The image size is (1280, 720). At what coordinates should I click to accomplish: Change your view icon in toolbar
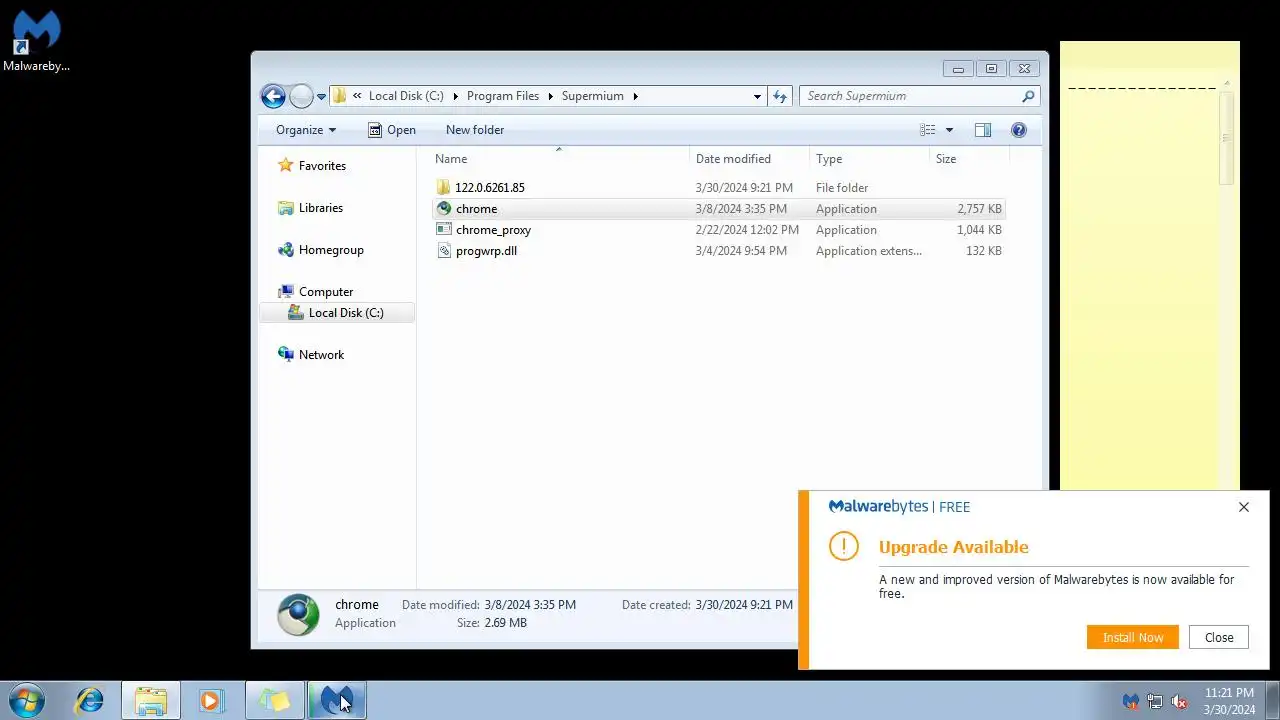[x=928, y=130]
